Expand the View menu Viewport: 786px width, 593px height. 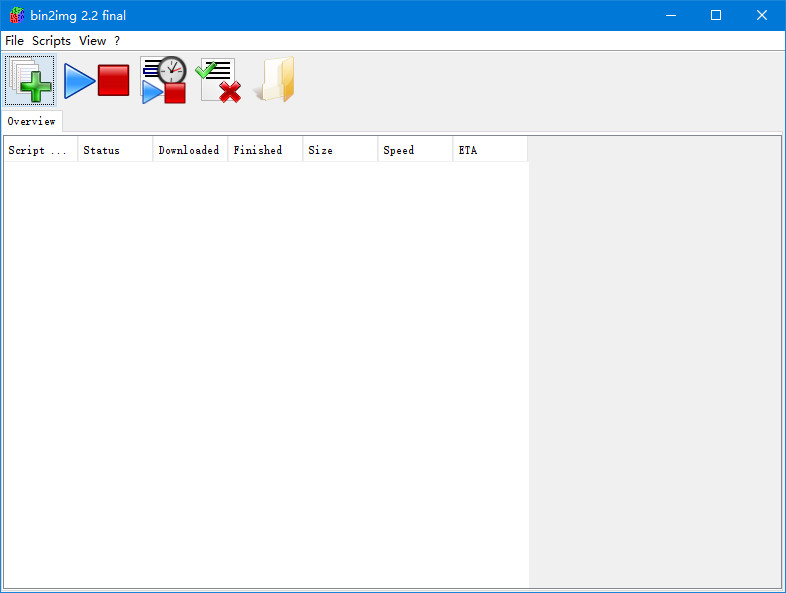92,41
